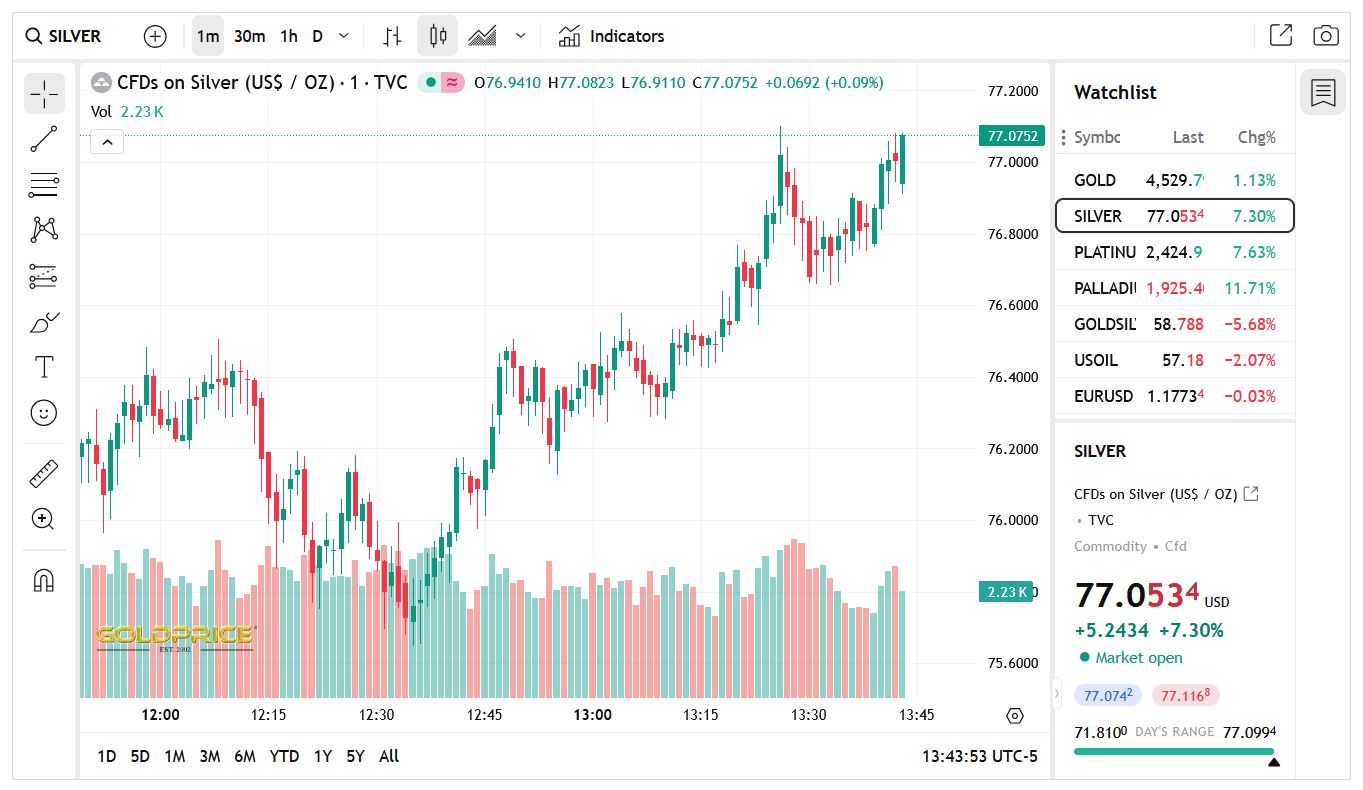Viewport: 1363px width, 790px height.
Task: Take a chart snapshot with camera icon
Action: (x=1326, y=36)
